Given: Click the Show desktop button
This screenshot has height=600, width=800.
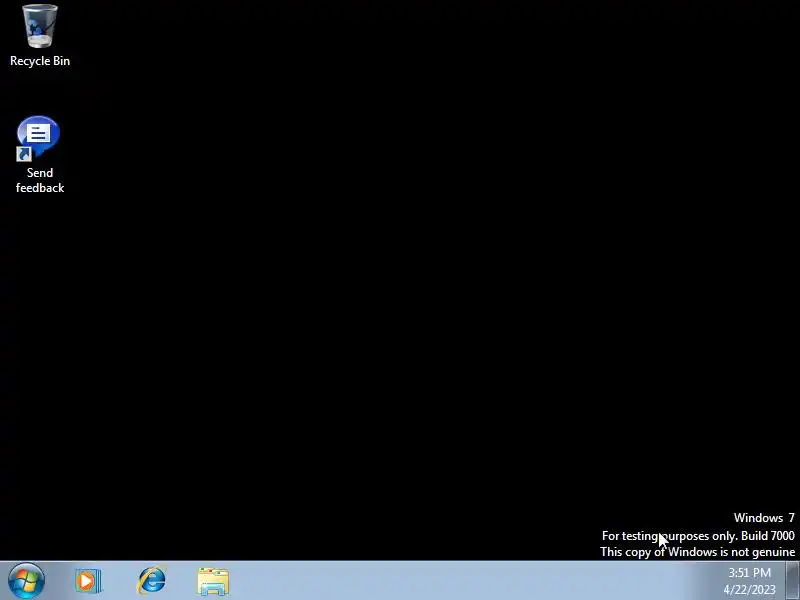Looking at the screenshot, I should point(793,581).
